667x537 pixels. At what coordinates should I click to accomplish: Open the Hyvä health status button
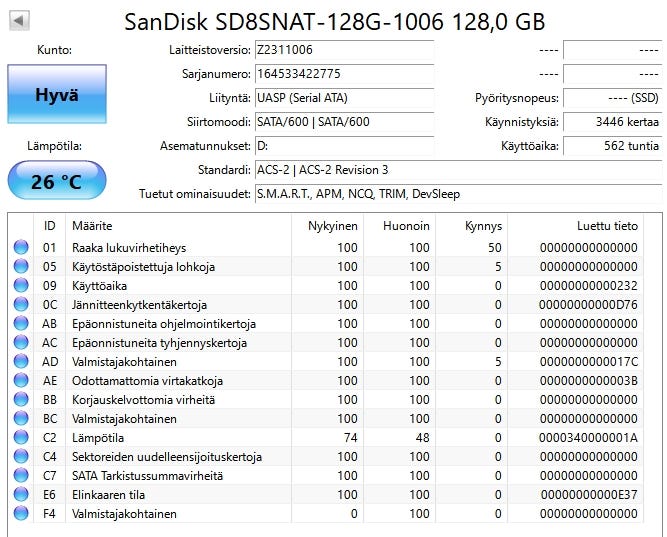pyautogui.click(x=57, y=94)
